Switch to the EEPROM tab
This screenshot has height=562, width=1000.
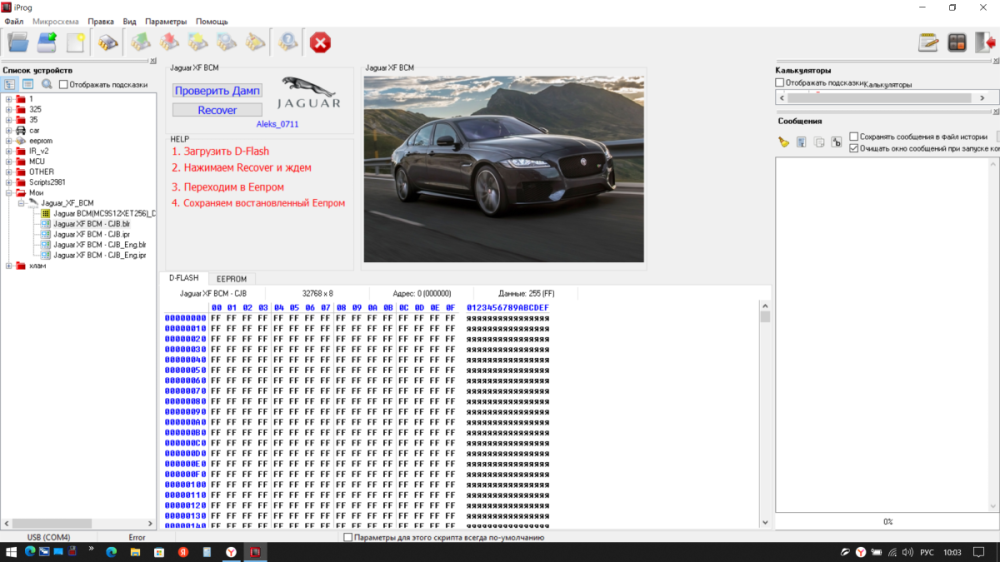click(231, 279)
